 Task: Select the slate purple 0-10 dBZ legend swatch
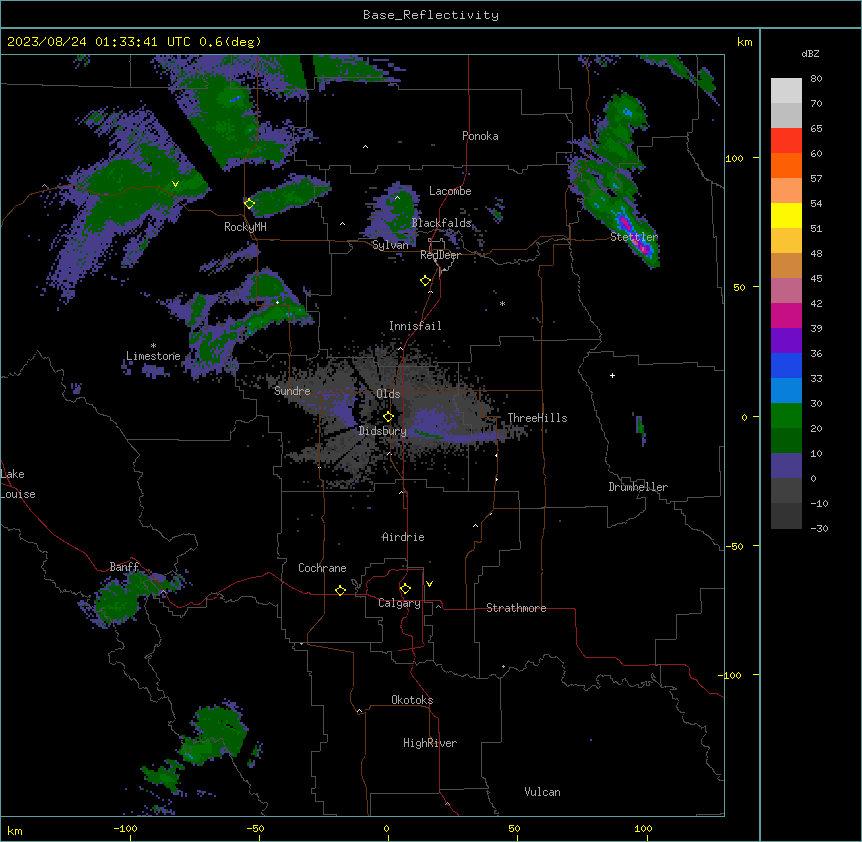pyautogui.click(x=786, y=466)
